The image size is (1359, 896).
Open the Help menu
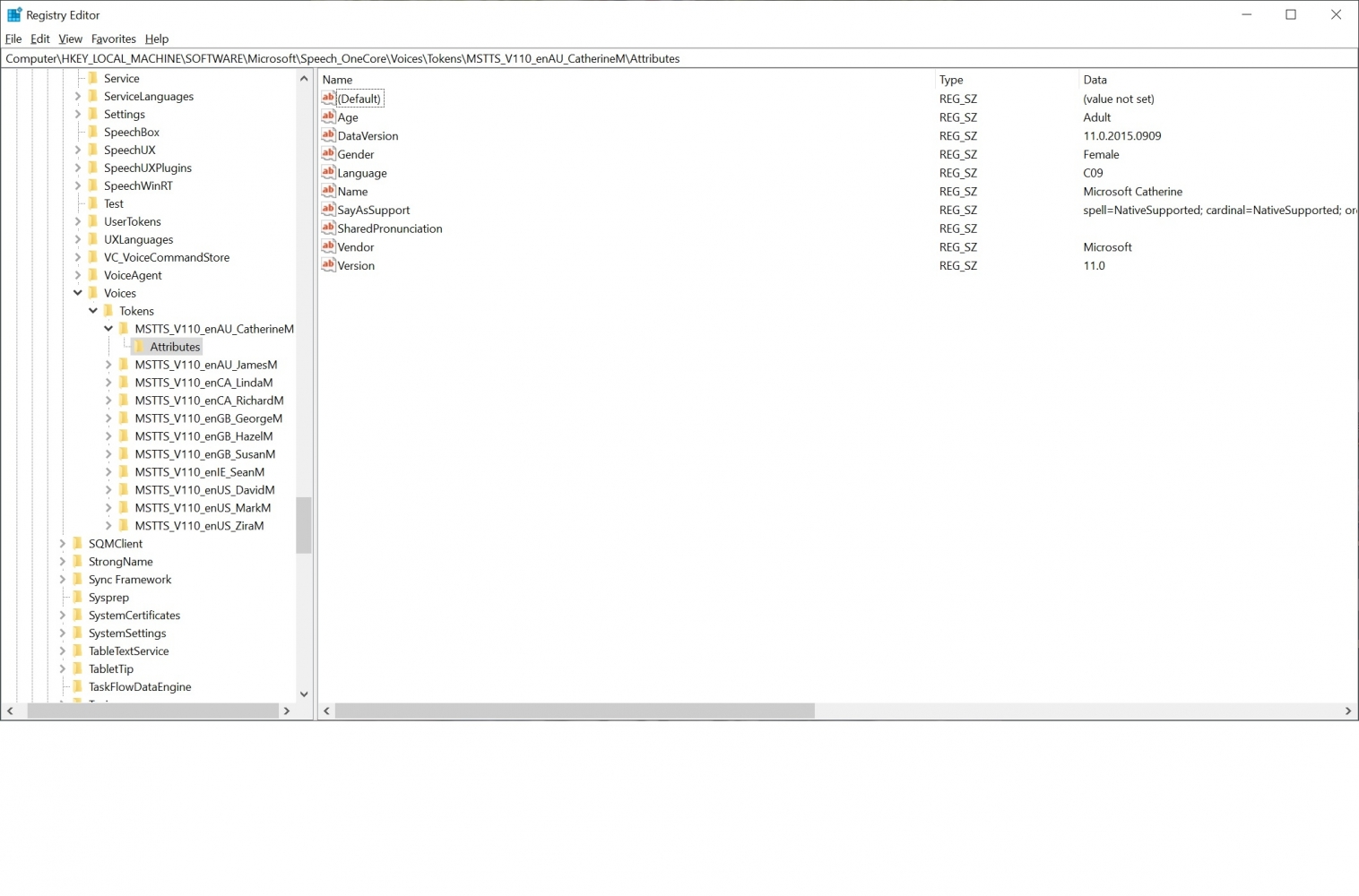pos(157,39)
